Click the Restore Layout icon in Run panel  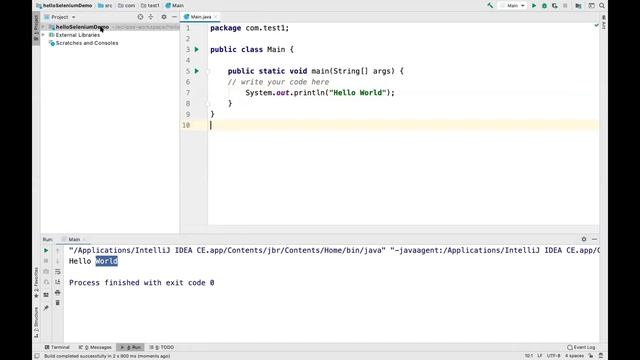(x=46, y=295)
